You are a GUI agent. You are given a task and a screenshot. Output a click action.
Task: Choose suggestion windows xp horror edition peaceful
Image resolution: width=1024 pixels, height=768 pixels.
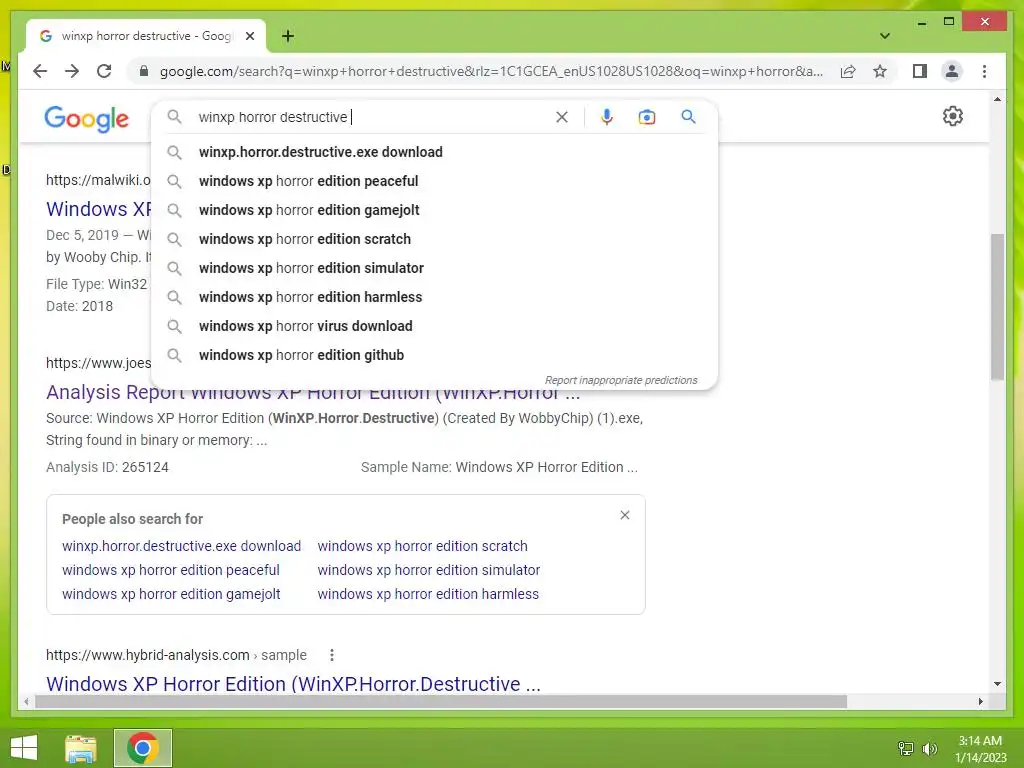[x=434, y=181]
